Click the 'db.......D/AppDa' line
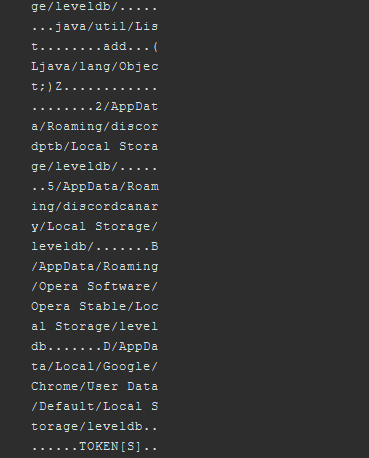Image resolution: width=369 pixels, height=458 pixels. click(95, 347)
